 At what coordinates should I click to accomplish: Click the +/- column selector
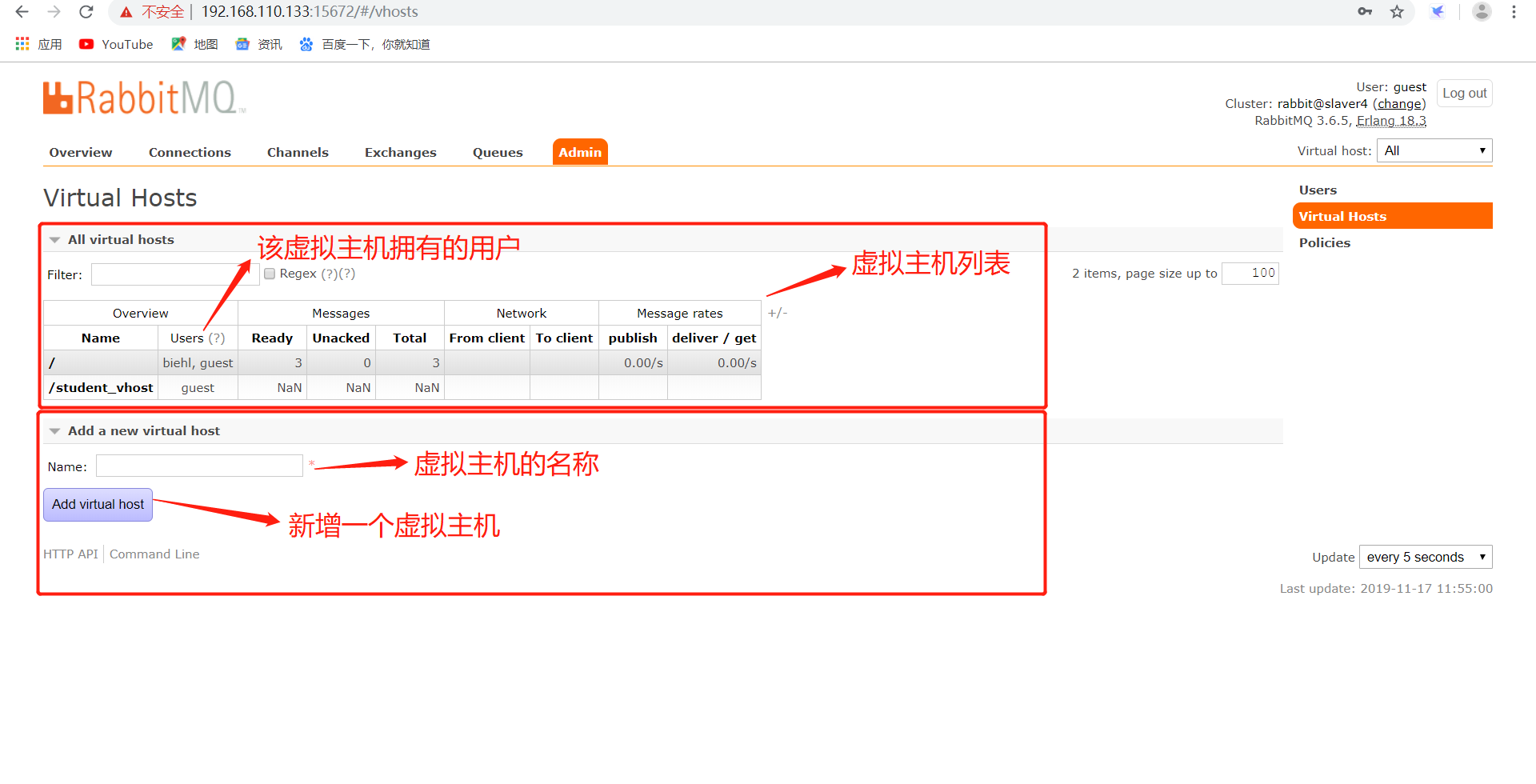[x=778, y=313]
